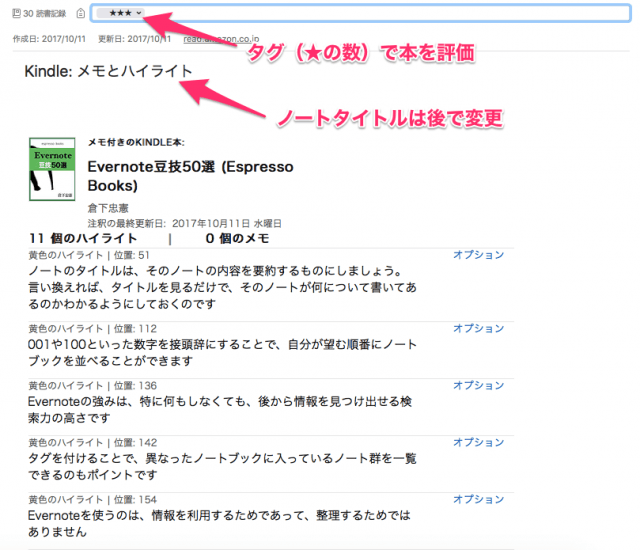
Task: Click the Evernote豆技50選 book cover thumbnail
Action: coord(52,169)
